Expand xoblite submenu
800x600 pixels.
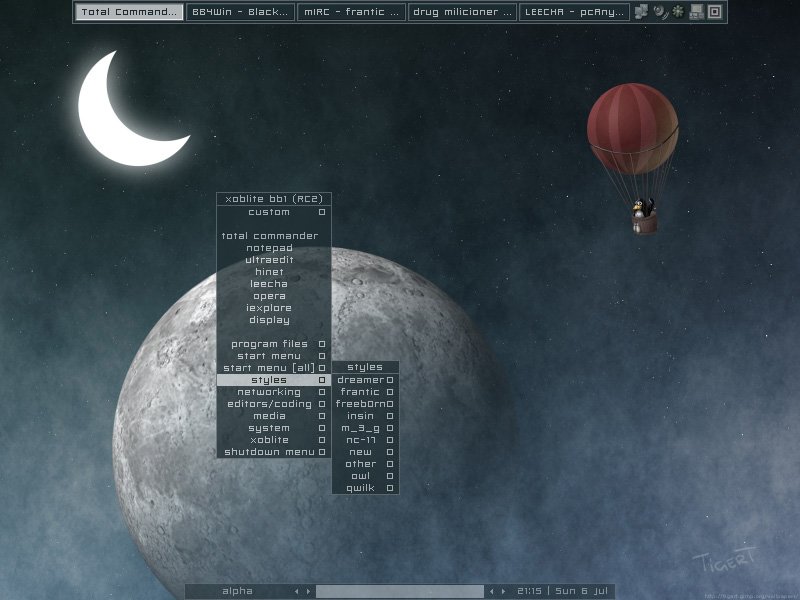click(274, 440)
